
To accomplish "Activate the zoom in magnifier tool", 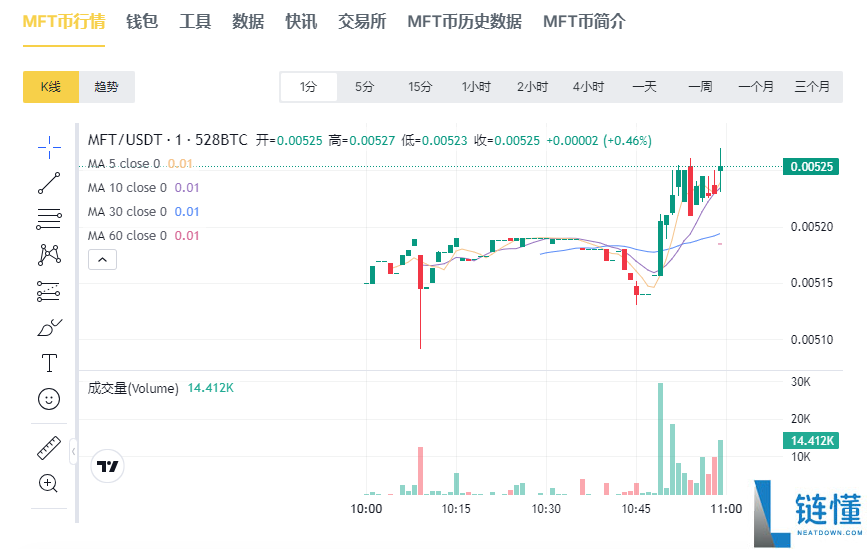I will pyautogui.click(x=49, y=484).
